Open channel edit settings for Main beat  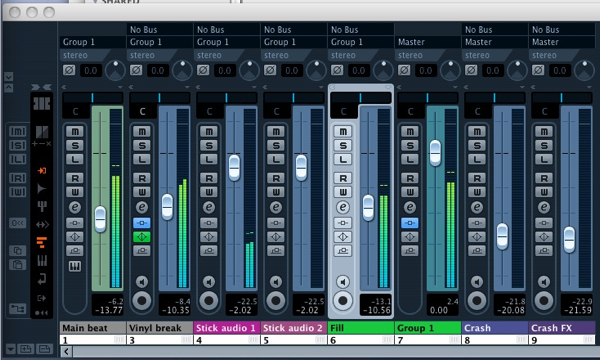coord(75,207)
